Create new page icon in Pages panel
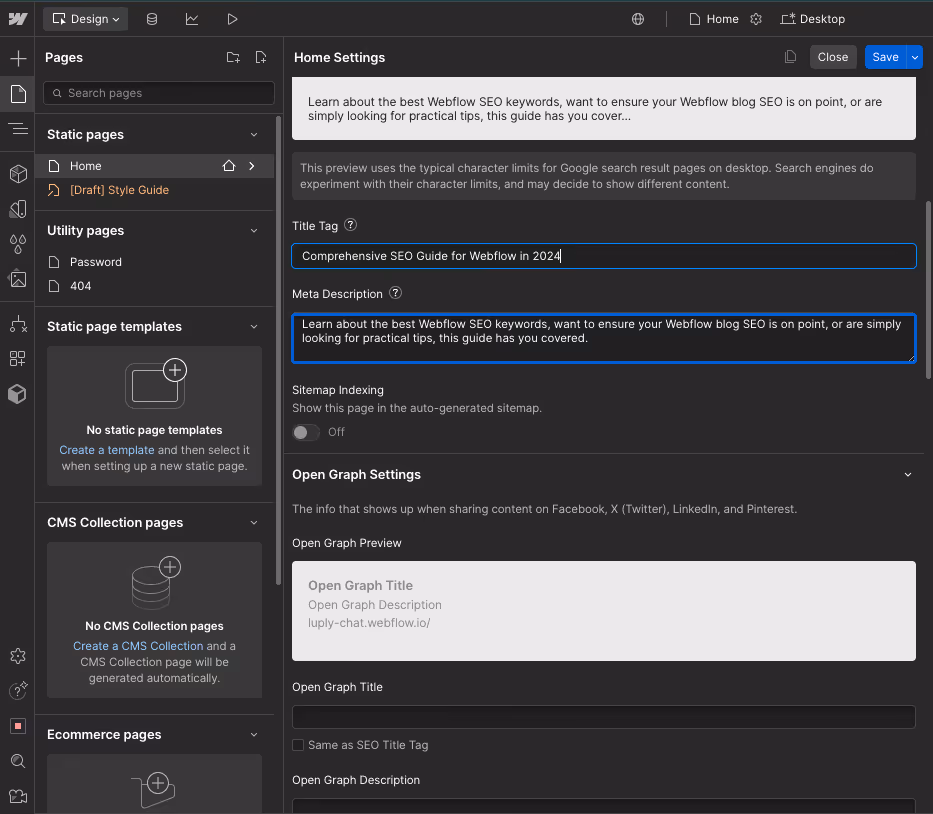Screen dimensions: 933x814 pos(261,57)
